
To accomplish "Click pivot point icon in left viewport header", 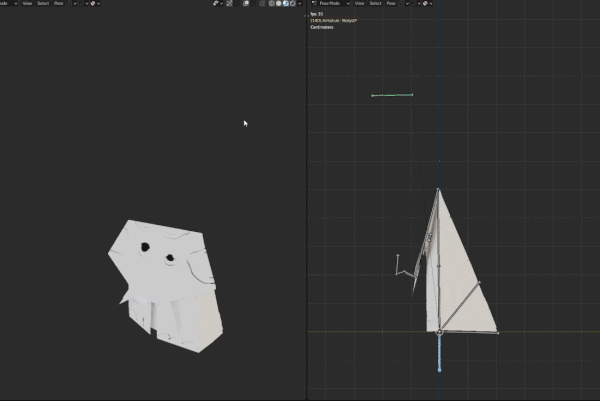I will point(71,3).
